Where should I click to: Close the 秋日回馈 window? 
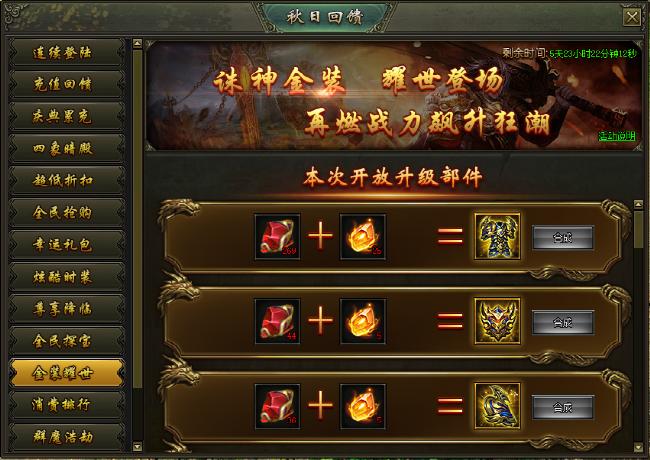pyautogui.click(x=632, y=17)
